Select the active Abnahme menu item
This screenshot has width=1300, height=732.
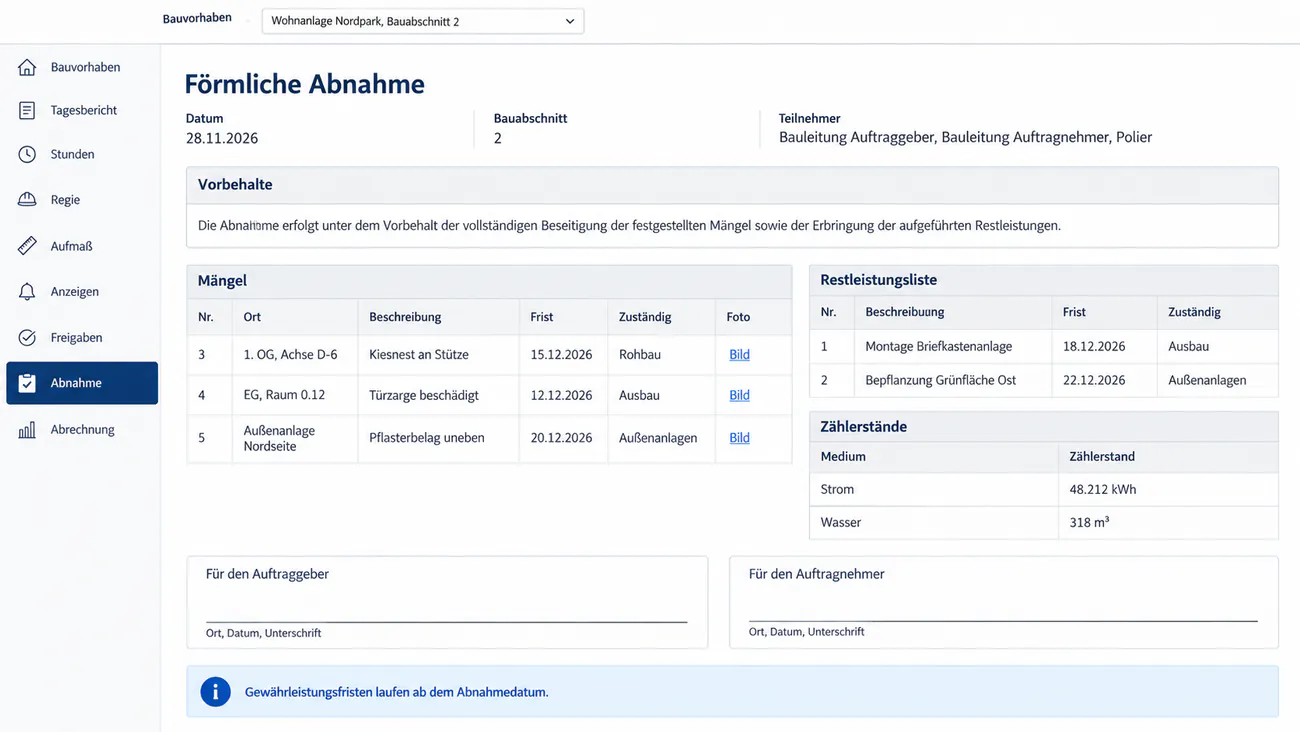point(82,383)
